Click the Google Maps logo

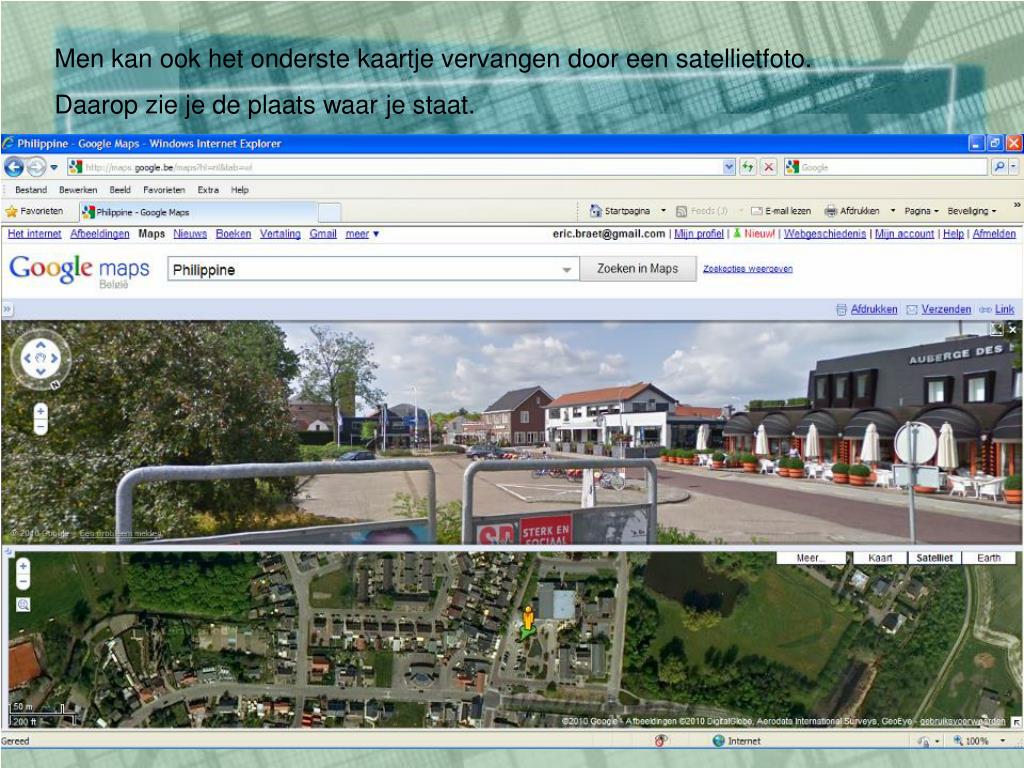pos(79,270)
